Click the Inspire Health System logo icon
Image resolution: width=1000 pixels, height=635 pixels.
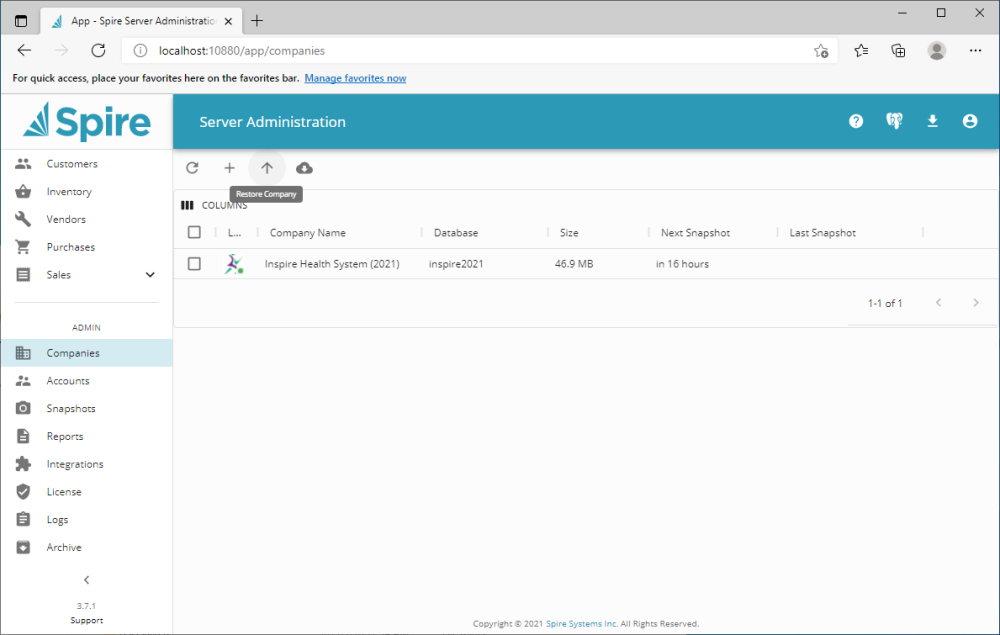pos(234,264)
